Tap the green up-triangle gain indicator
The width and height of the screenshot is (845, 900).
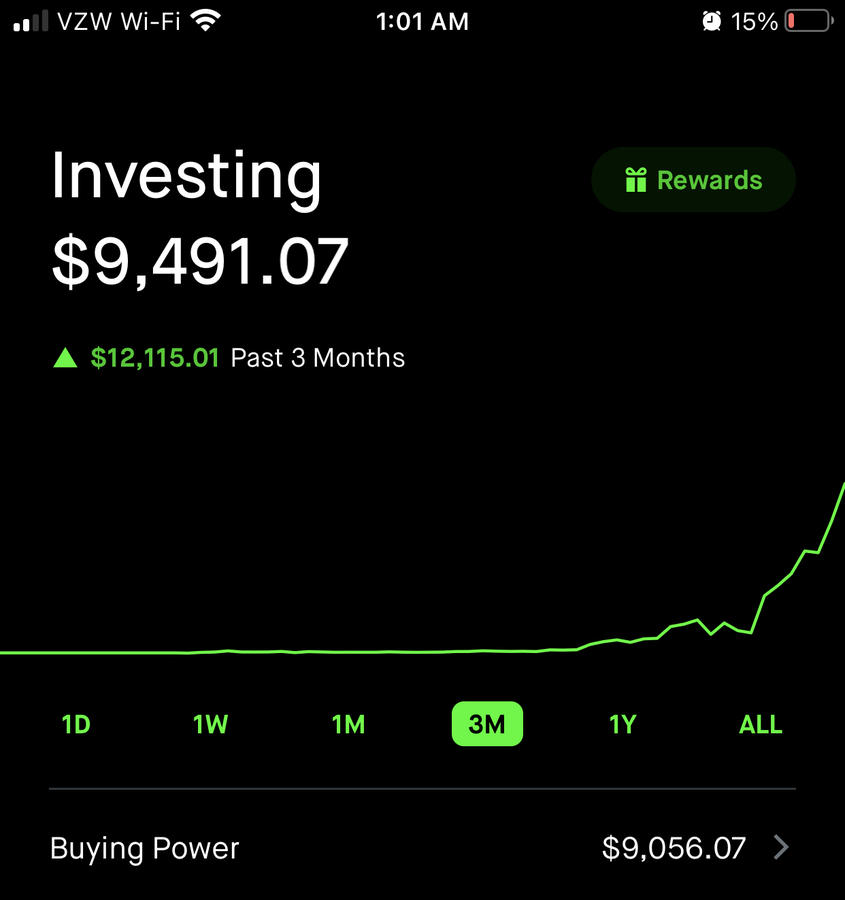point(65,358)
